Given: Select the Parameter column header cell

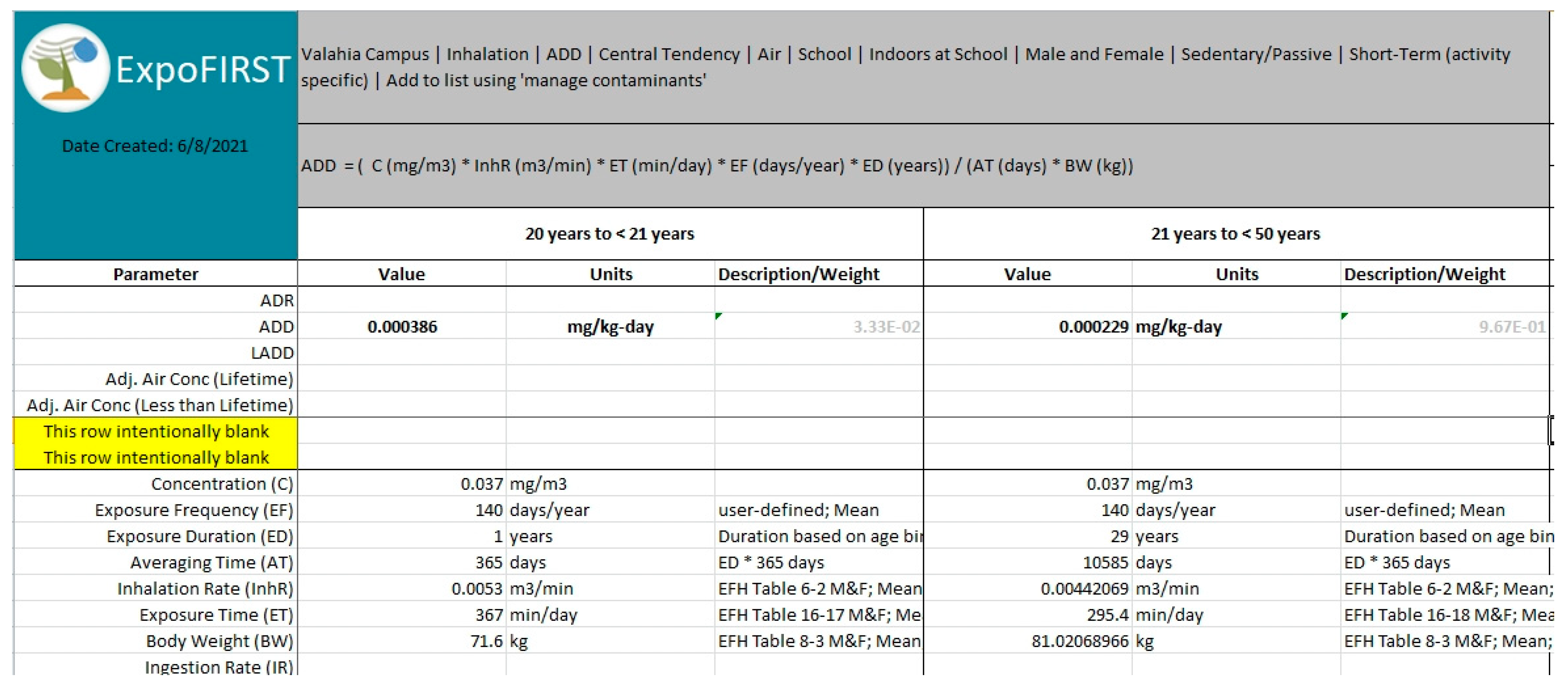Looking at the screenshot, I should click(155, 274).
